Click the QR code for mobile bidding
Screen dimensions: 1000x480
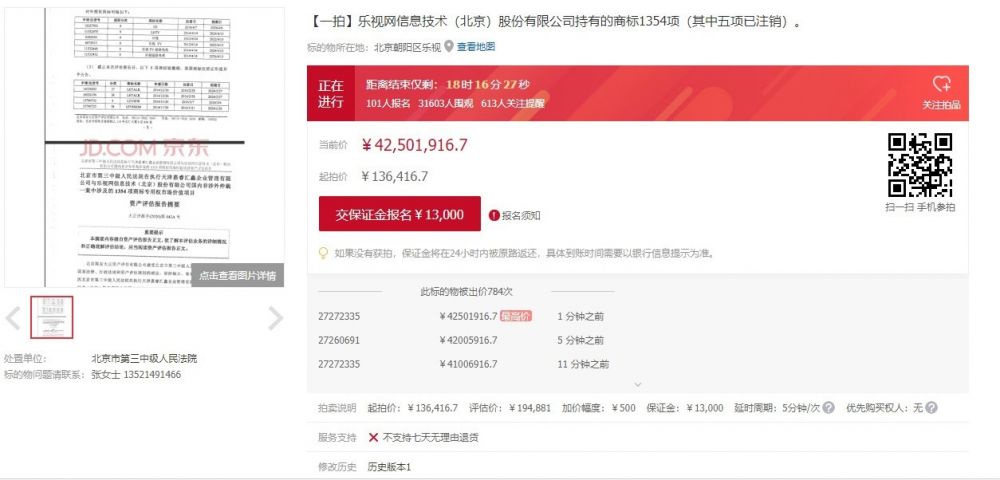920,165
